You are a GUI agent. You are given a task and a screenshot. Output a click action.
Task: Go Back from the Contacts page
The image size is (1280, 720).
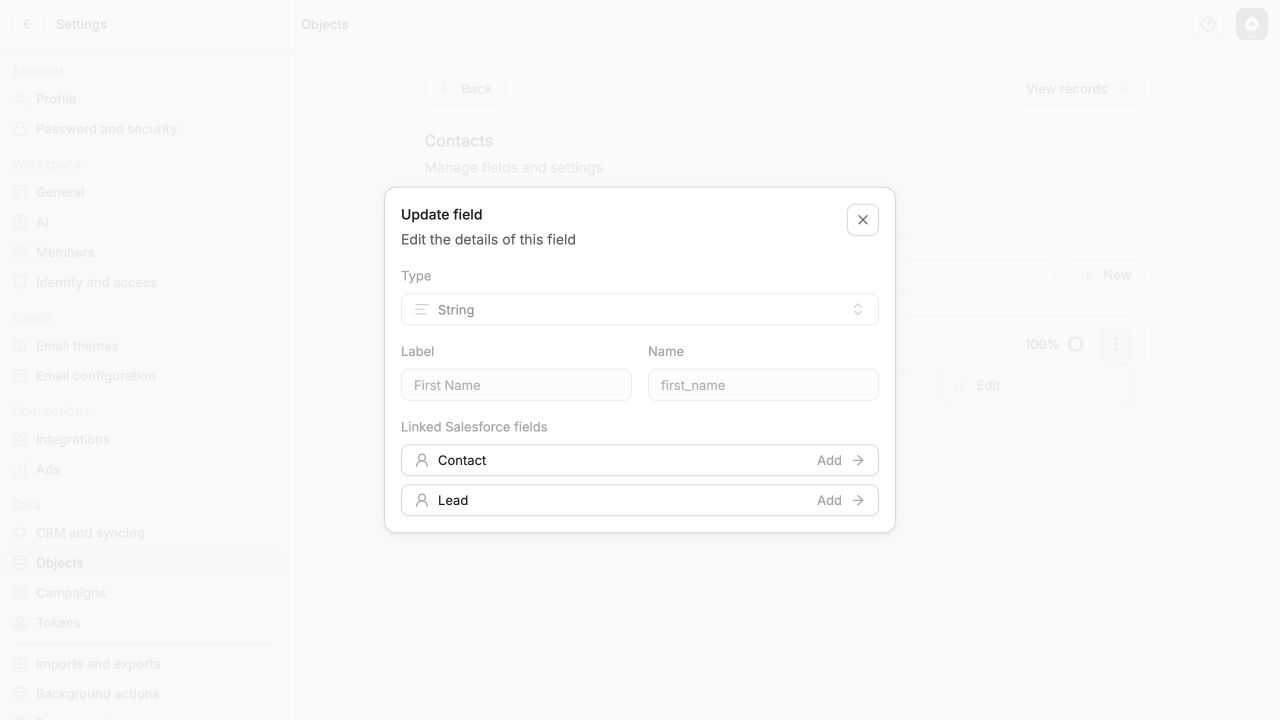click(x=465, y=89)
